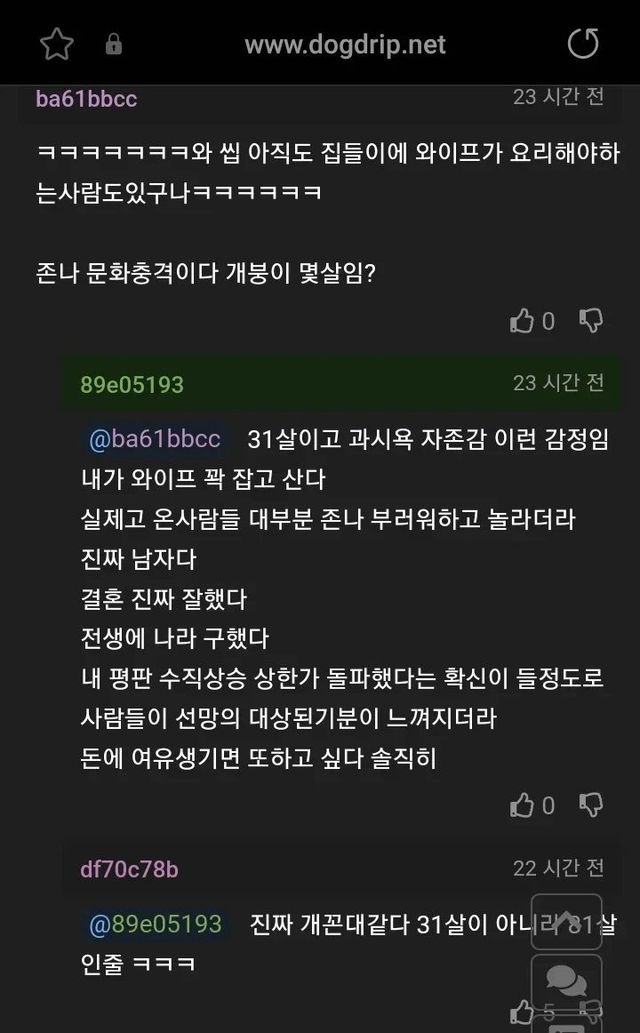Jump to comments via floating chat-bubble button
This screenshot has width=640, height=1033.
(566, 982)
